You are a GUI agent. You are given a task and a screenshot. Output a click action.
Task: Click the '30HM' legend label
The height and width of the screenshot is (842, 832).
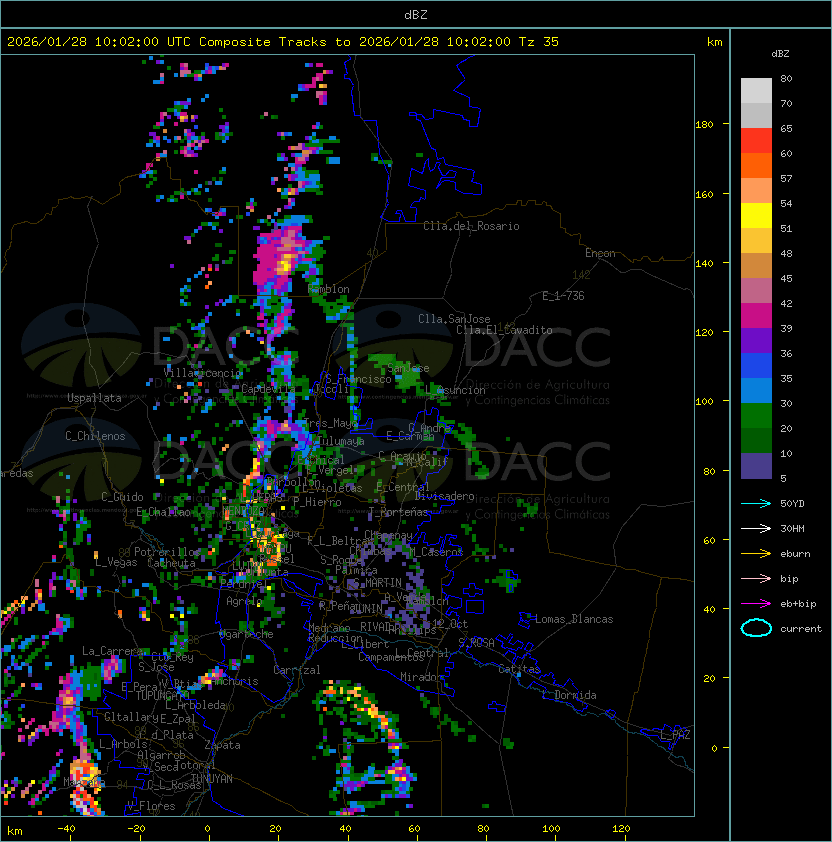point(792,529)
